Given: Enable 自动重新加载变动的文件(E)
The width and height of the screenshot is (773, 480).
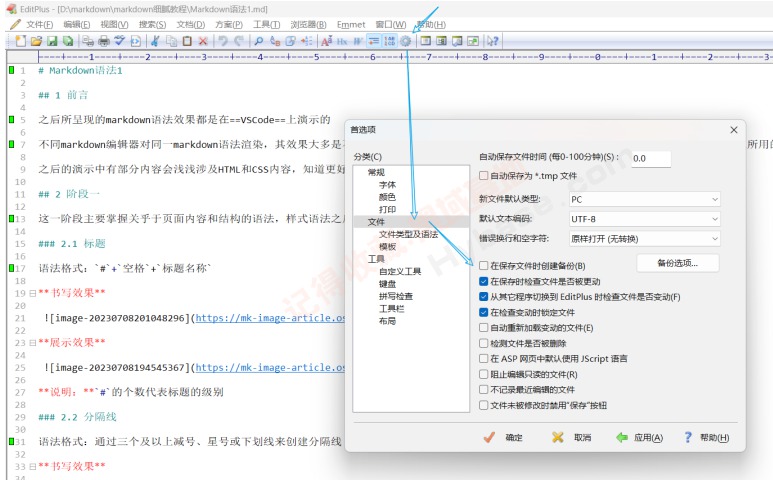Looking at the screenshot, I should [x=484, y=328].
